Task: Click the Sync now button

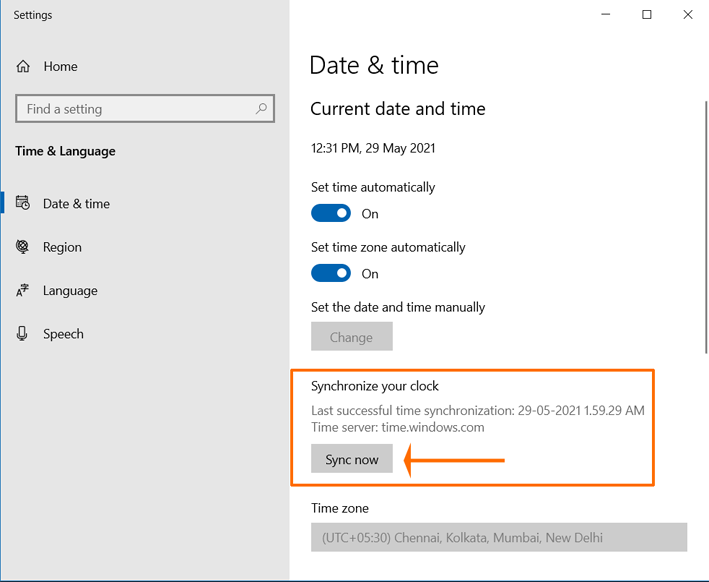Action: click(x=352, y=459)
